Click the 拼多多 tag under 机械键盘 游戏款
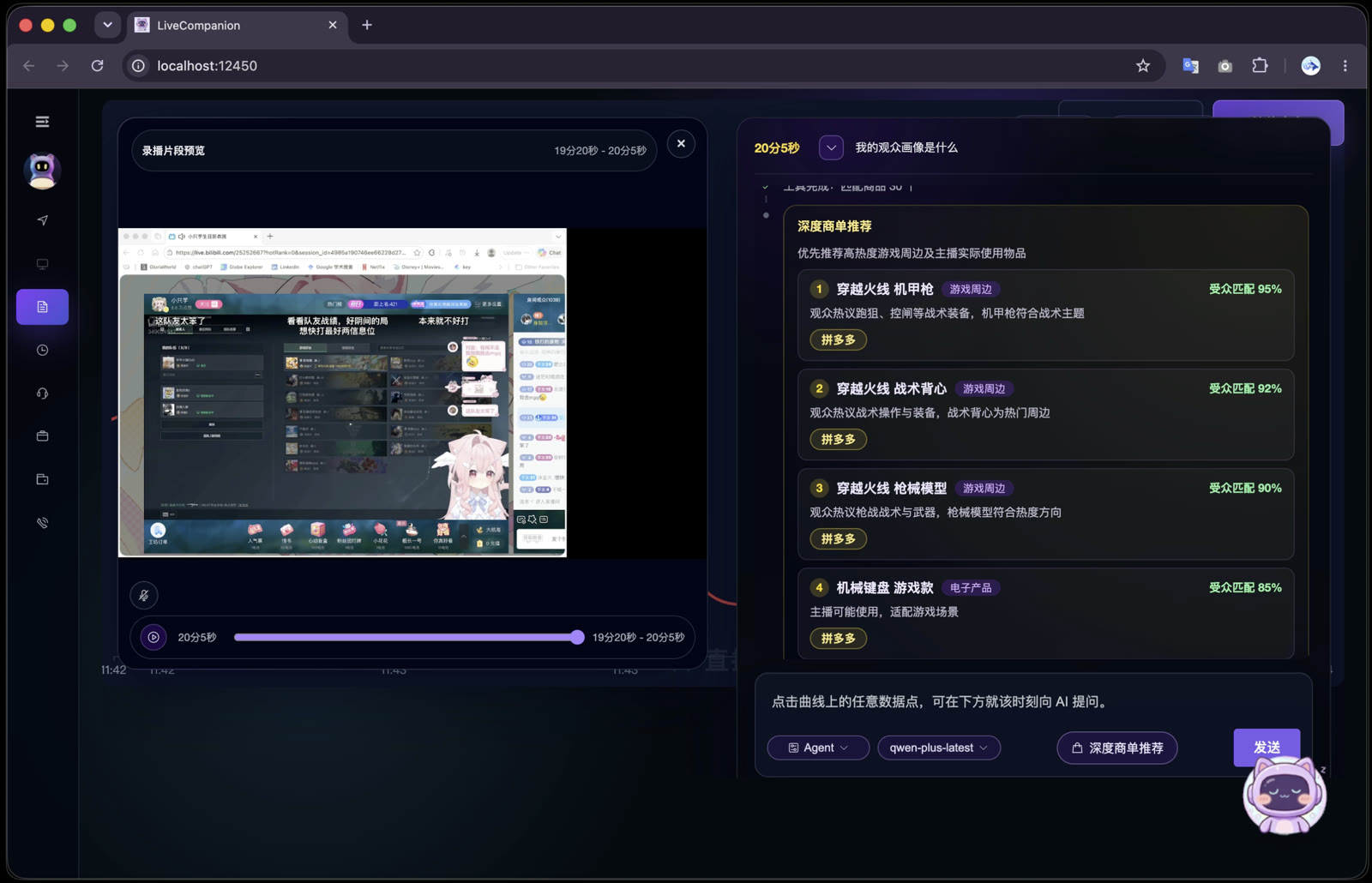 click(x=838, y=638)
